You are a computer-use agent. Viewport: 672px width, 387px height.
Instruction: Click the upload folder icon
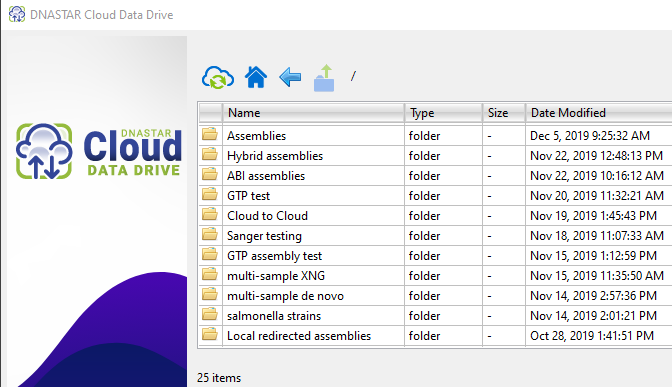pos(324,78)
